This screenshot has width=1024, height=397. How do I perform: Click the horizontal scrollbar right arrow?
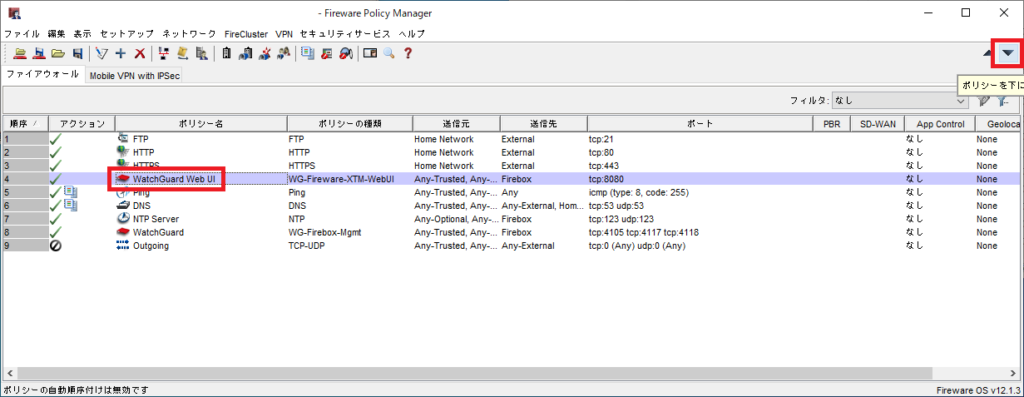pyautogui.click(x=1014, y=374)
